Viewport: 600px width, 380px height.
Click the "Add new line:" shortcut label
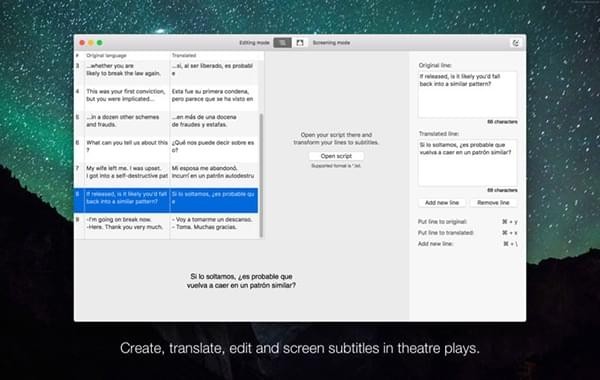click(435, 244)
